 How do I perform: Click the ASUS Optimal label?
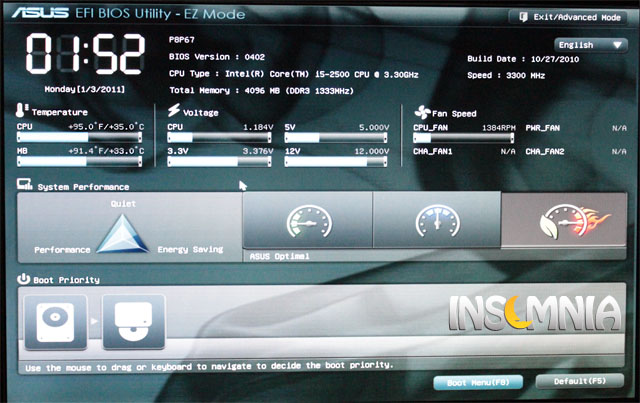coord(280,256)
